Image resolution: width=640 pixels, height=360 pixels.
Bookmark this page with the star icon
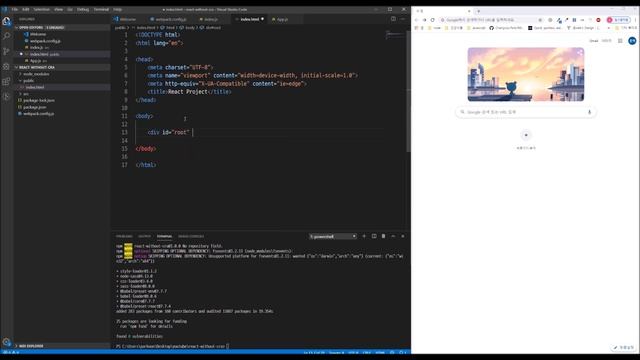click(540, 20)
